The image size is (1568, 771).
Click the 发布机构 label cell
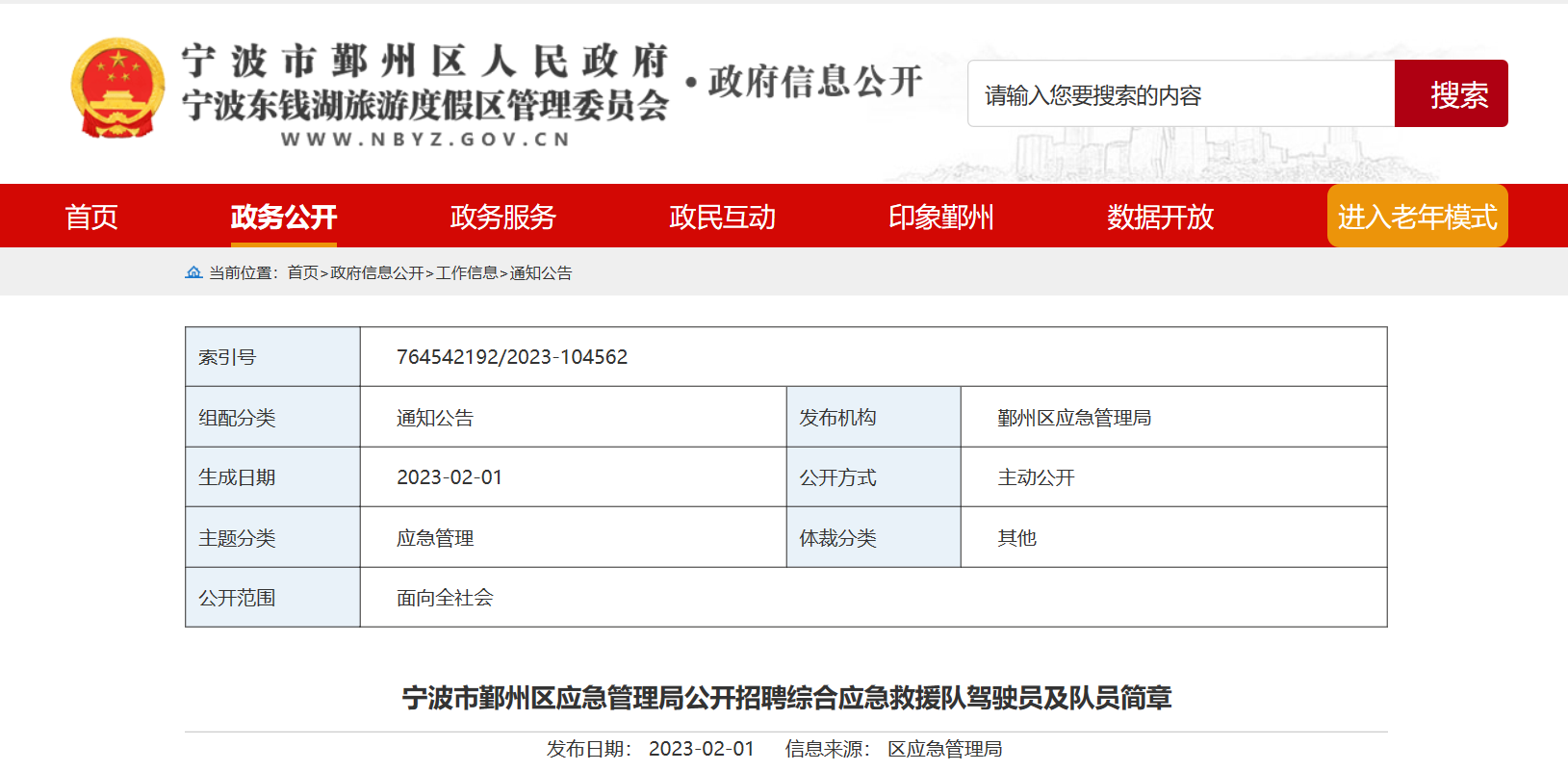pos(874,418)
